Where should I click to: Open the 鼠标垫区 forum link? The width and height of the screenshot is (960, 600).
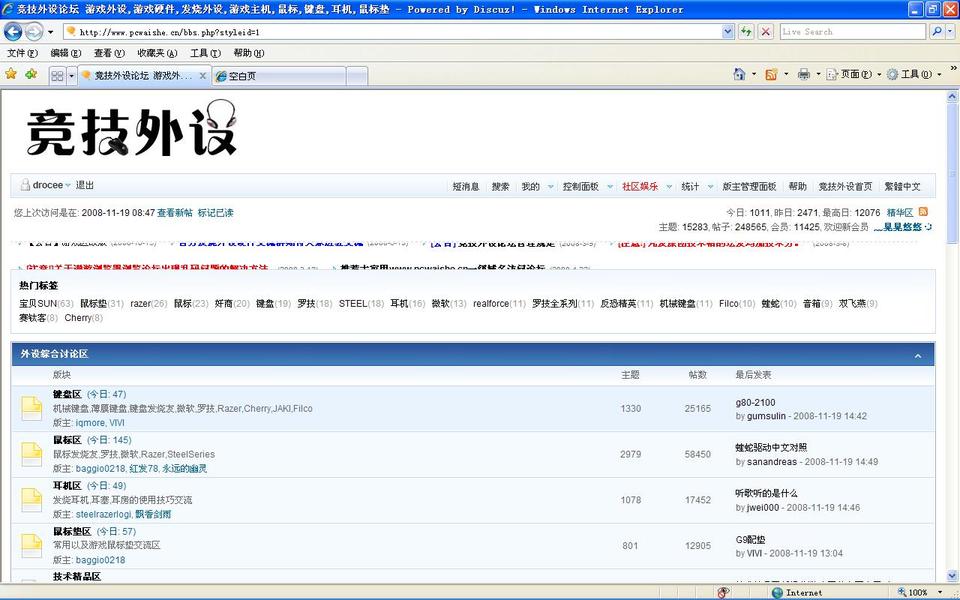point(72,531)
